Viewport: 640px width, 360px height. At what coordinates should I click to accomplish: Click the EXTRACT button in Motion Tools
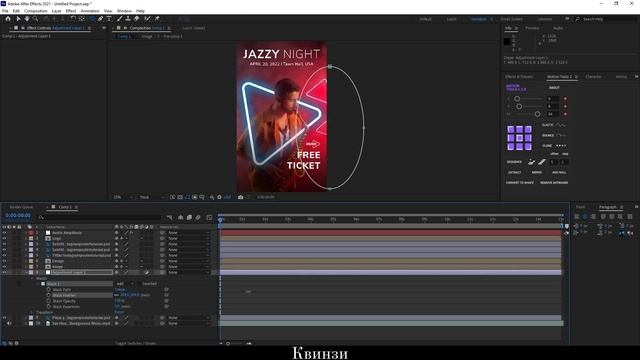514,173
